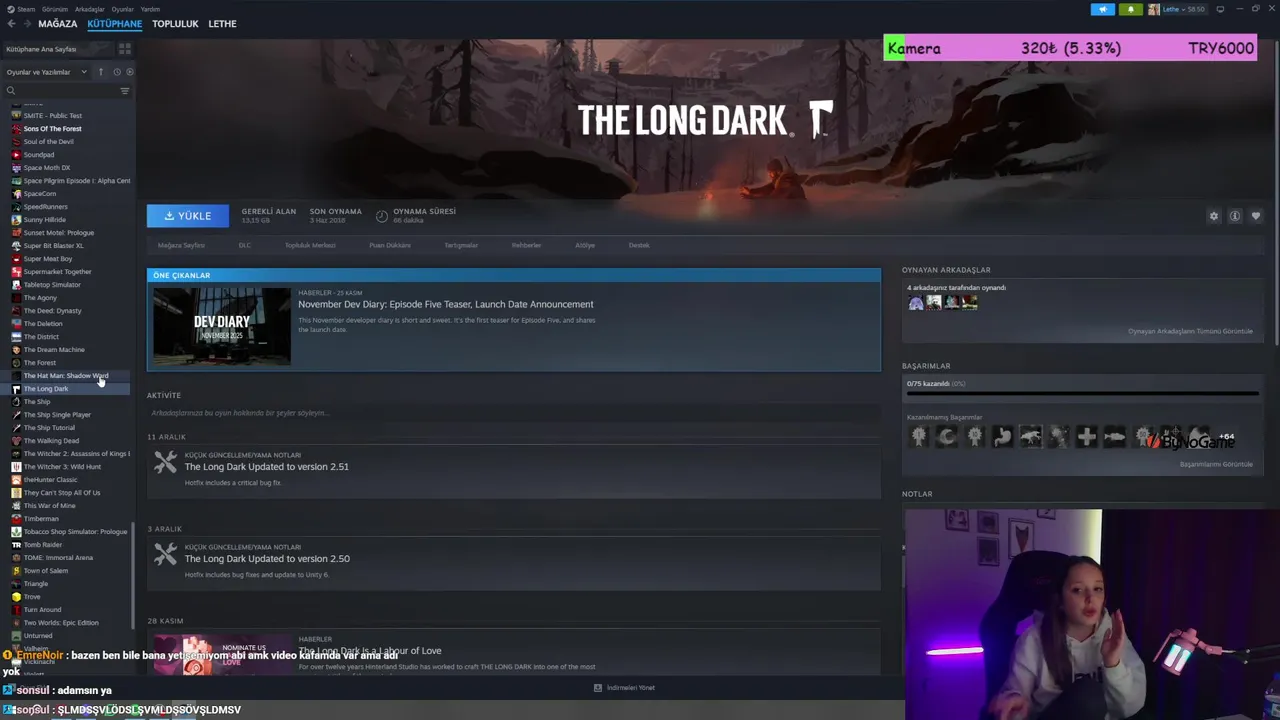The width and height of the screenshot is (1280, 720).
Task: Open the Oyunlar menu
Action: [x=122, y=9]
